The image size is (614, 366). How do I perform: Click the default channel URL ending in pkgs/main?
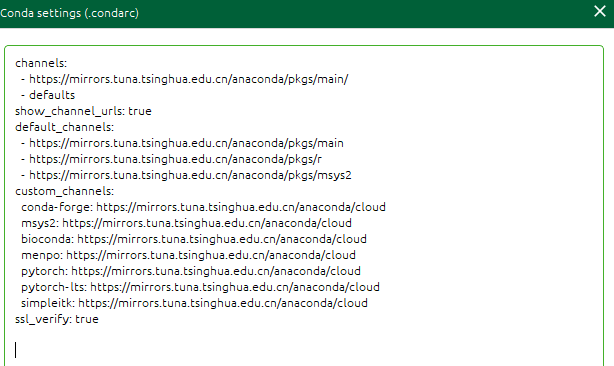click(186, 143)
